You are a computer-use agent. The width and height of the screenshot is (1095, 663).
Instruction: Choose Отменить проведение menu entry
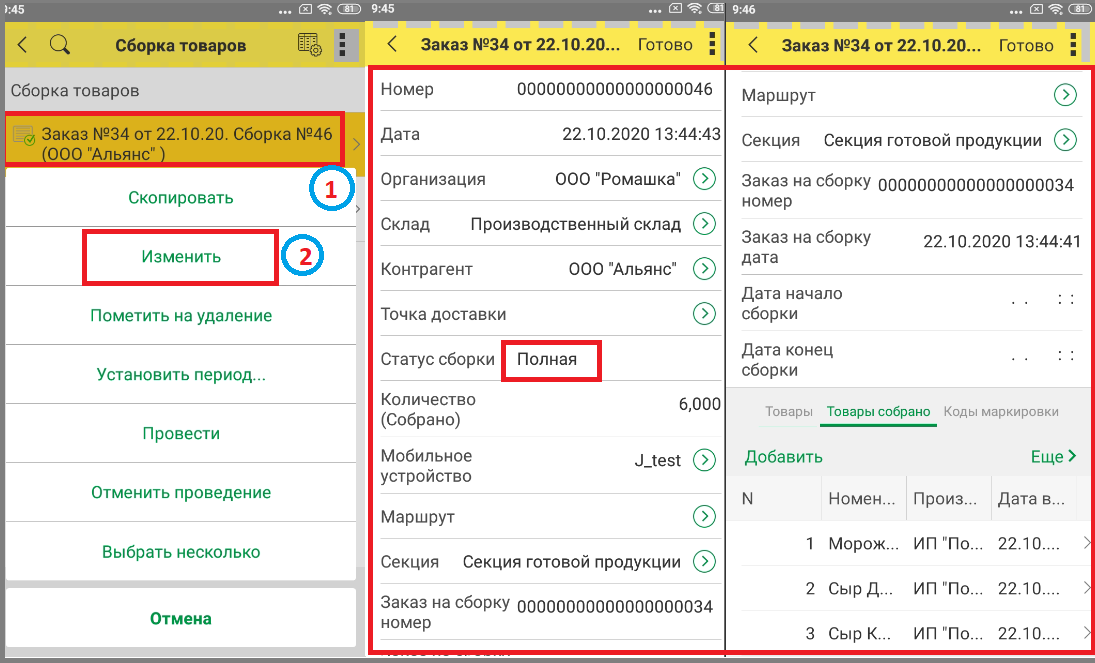tap(181, 493)
